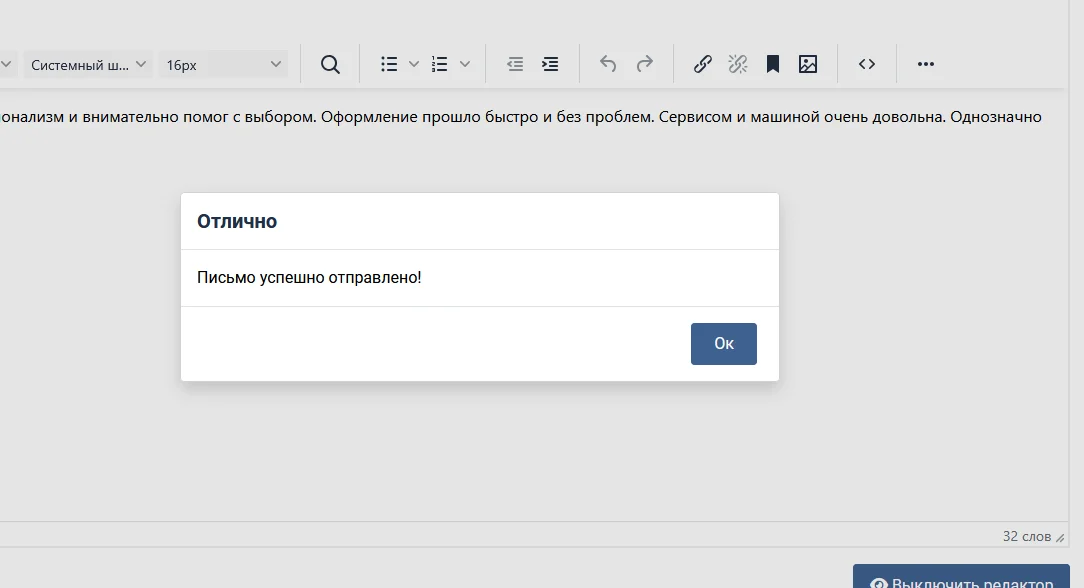Expand numbered list style options arrow
Image resolution: width=1084 pixels, height=588 pixels.
pos(465,64)
